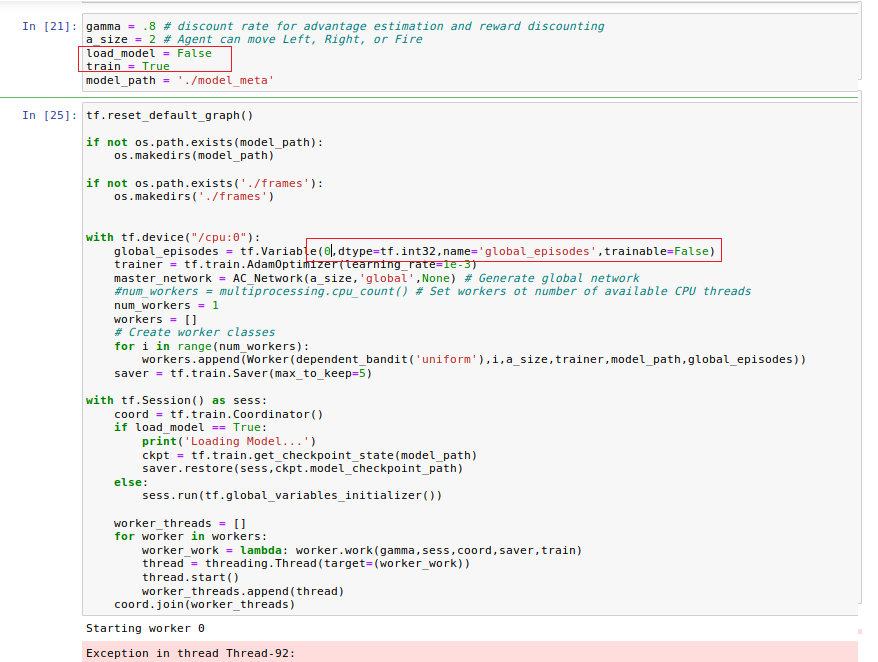Select the In [21] cell prompt

click(49, 26)
